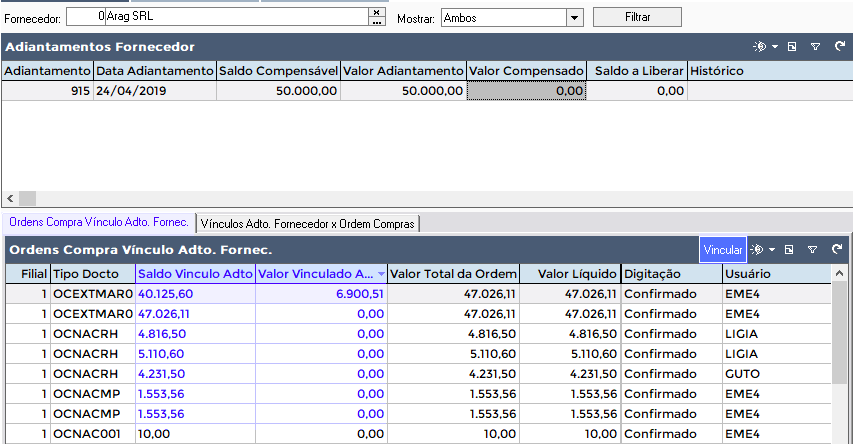Click Valor Vinculado value 6.900,51
Screen dimensions: 853x445
point(321,294)
